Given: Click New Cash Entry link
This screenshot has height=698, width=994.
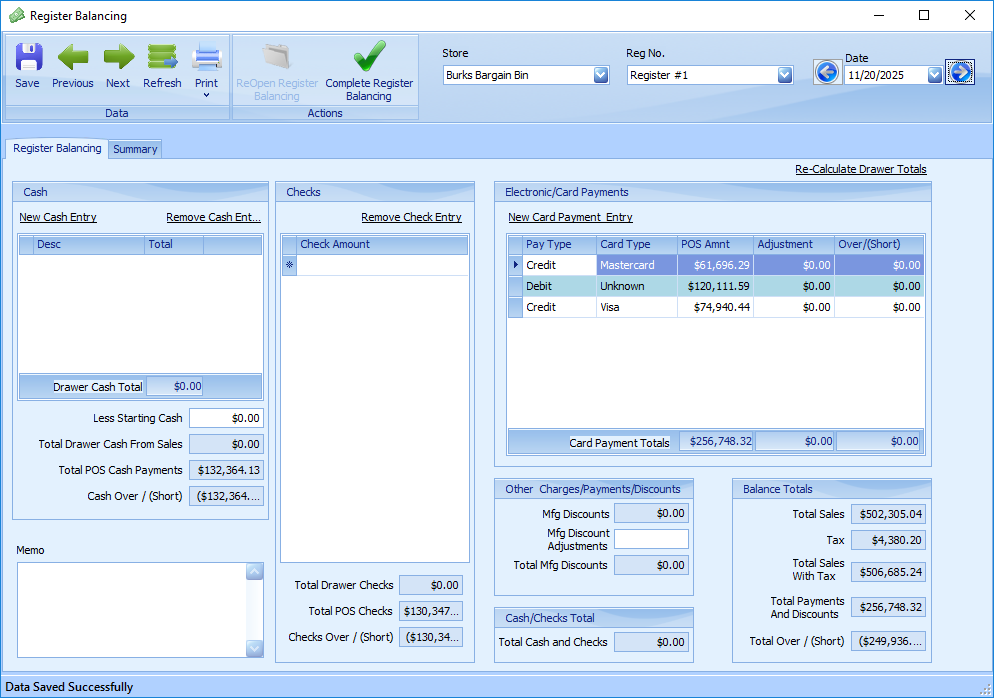Looking at the screenshot, I should 58,217.
